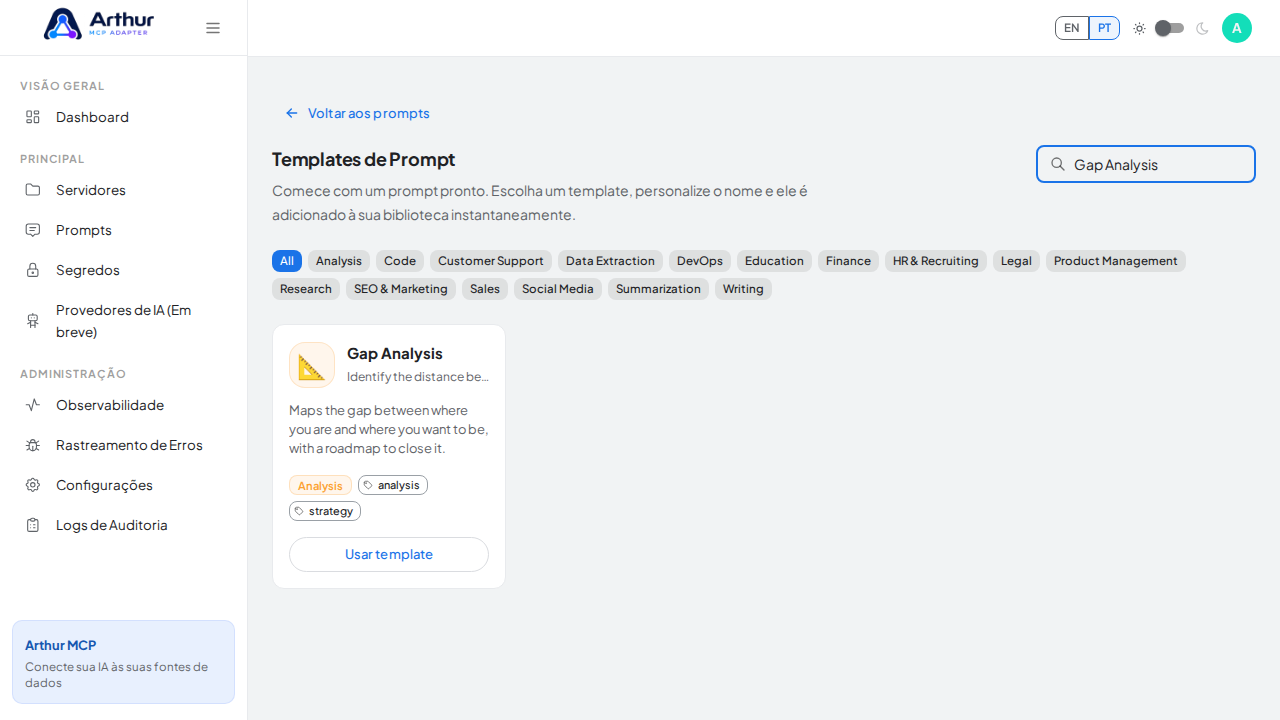This screenshot has width=1280, height=720.
Task: Click the search magnifier icon
Action: (1058, 164)
